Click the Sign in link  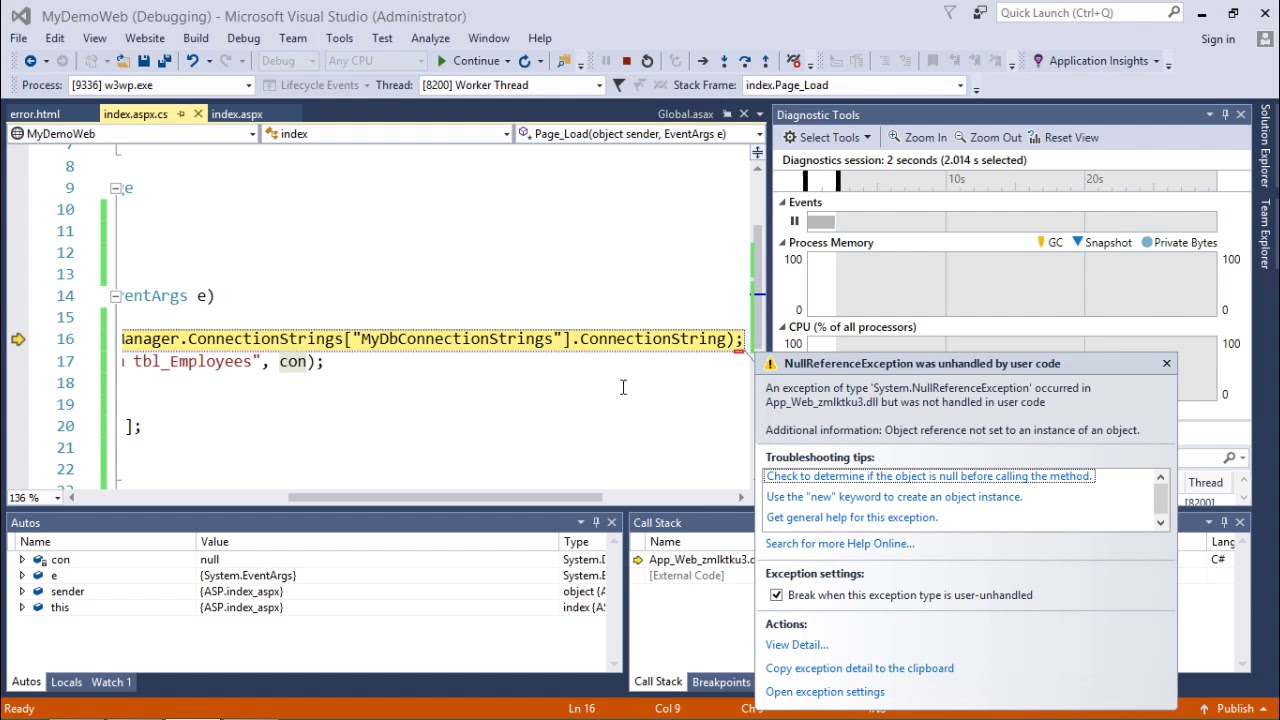point(1218,39)
